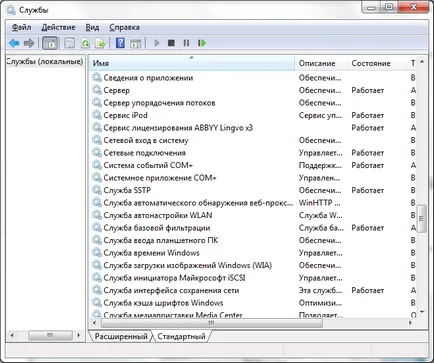Click the Pause service icon

tap(186, 43)
